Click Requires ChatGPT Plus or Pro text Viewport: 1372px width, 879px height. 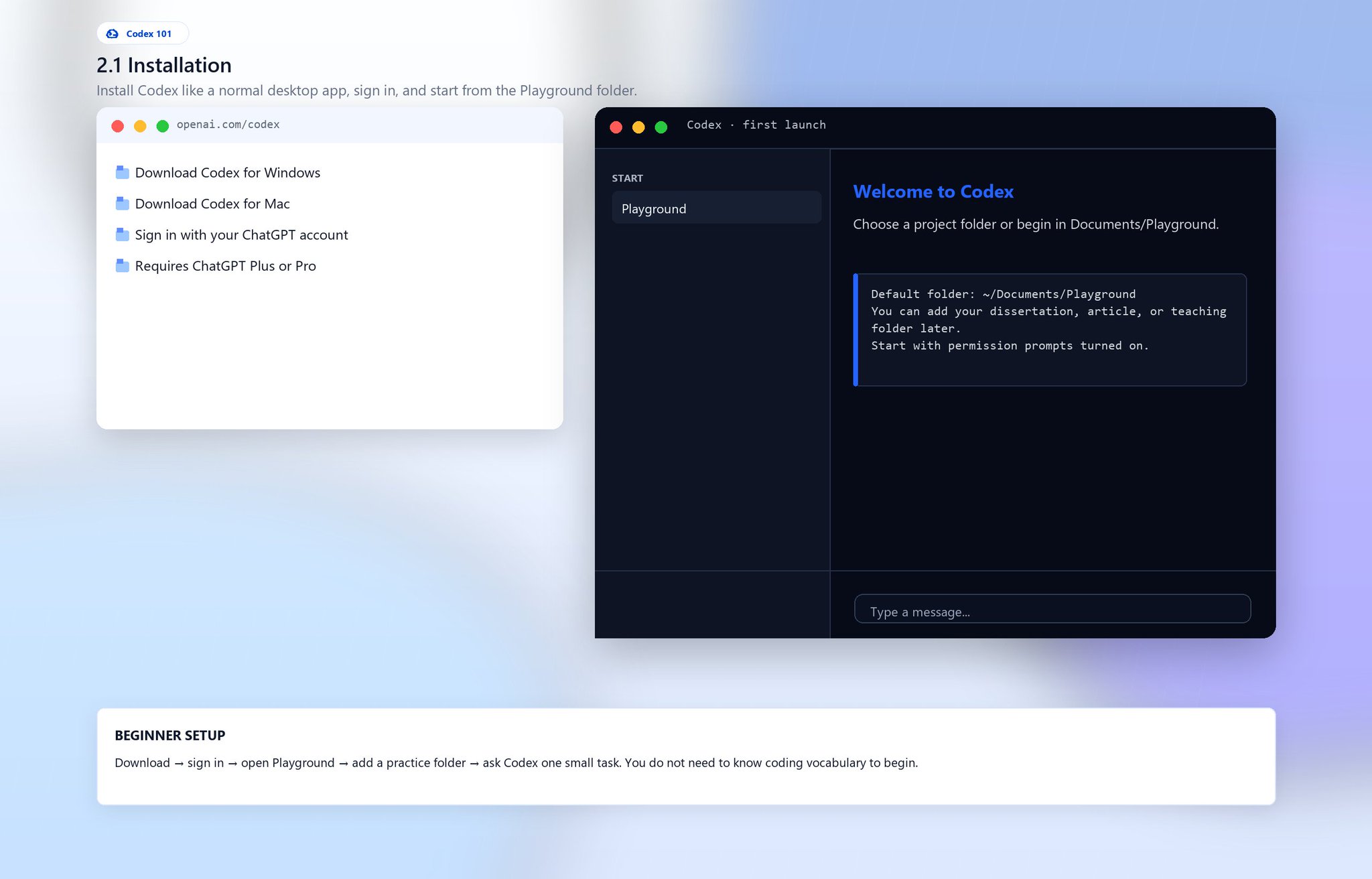225,266
